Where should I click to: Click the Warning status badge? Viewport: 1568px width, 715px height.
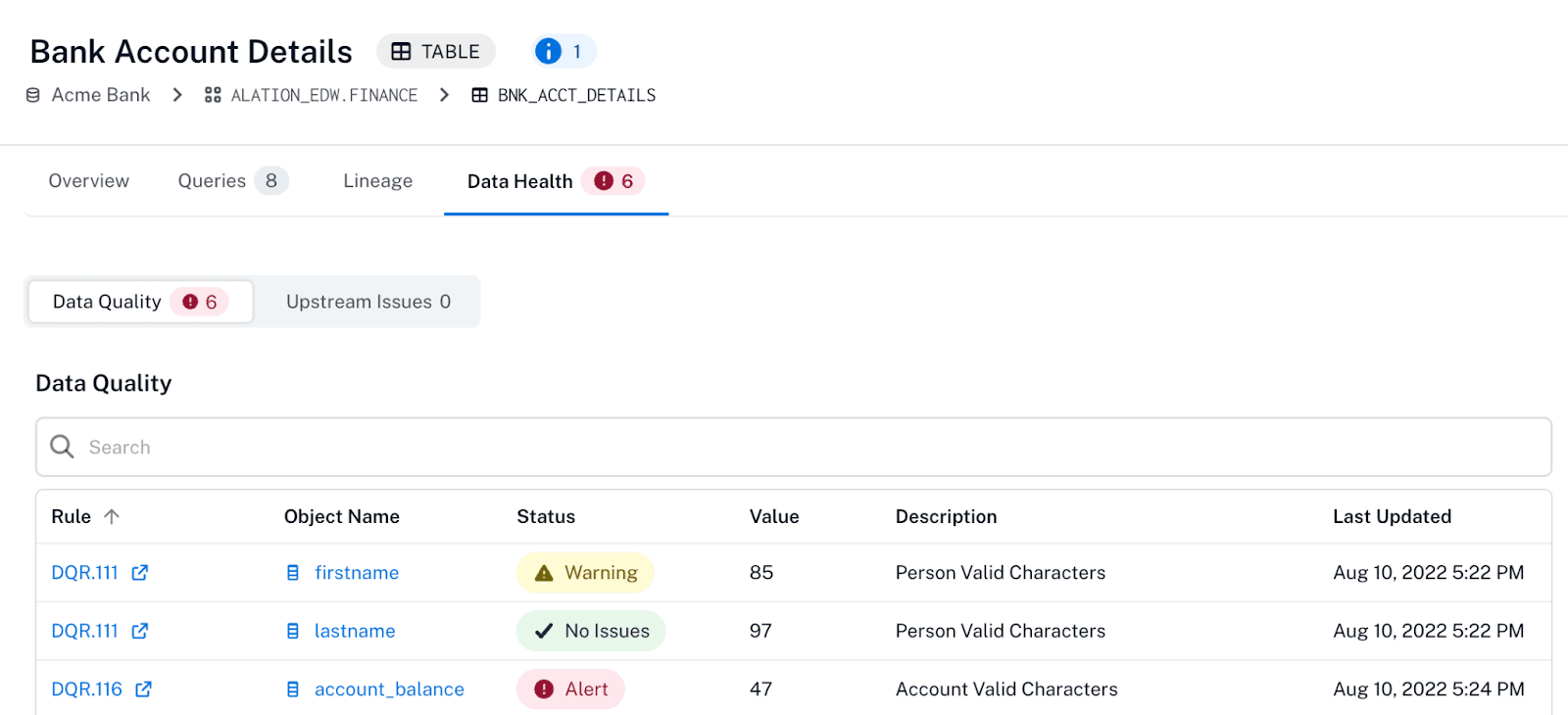pyautogui.click(x=585, y=573)
